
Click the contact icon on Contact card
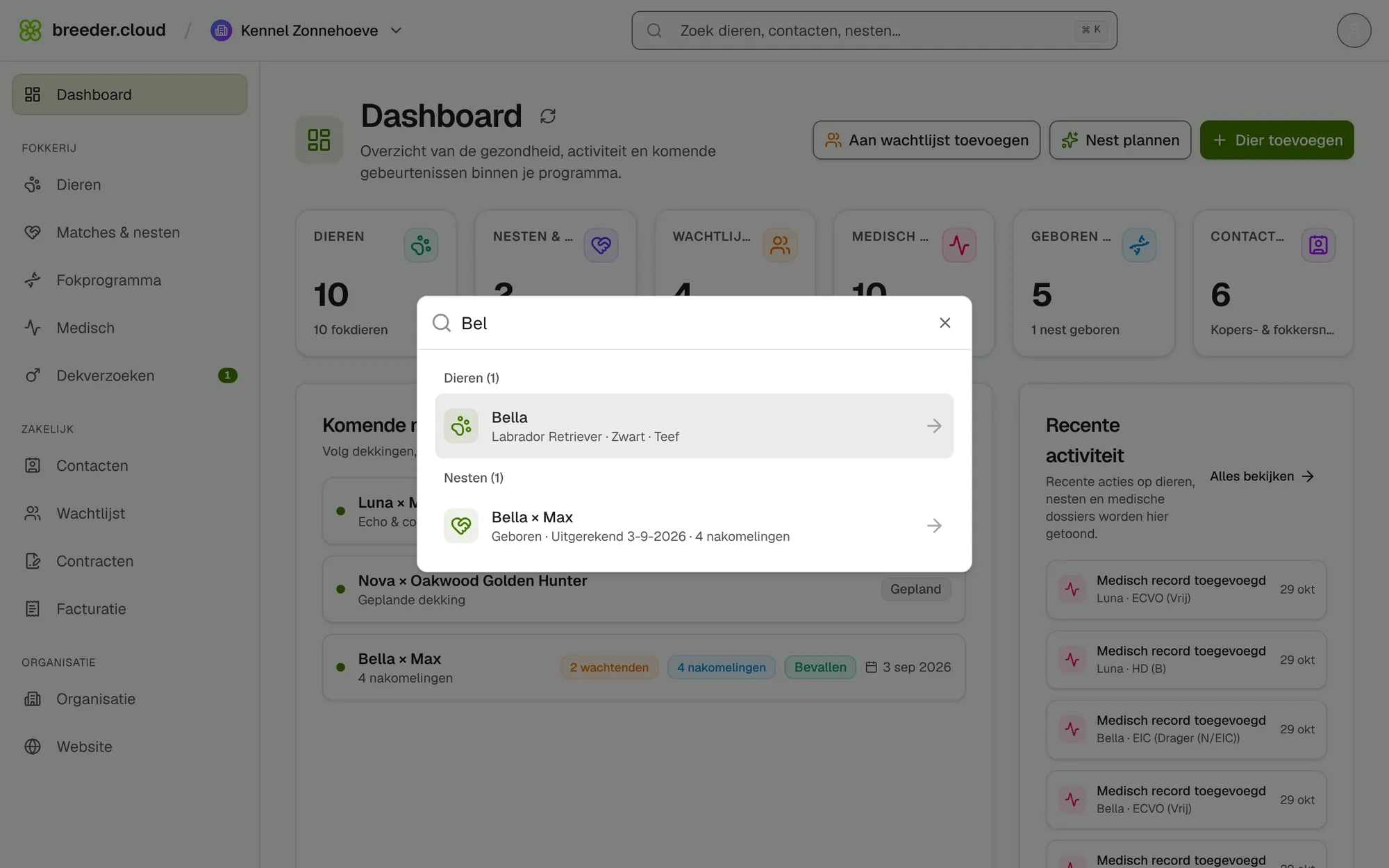coord(1318,245)
